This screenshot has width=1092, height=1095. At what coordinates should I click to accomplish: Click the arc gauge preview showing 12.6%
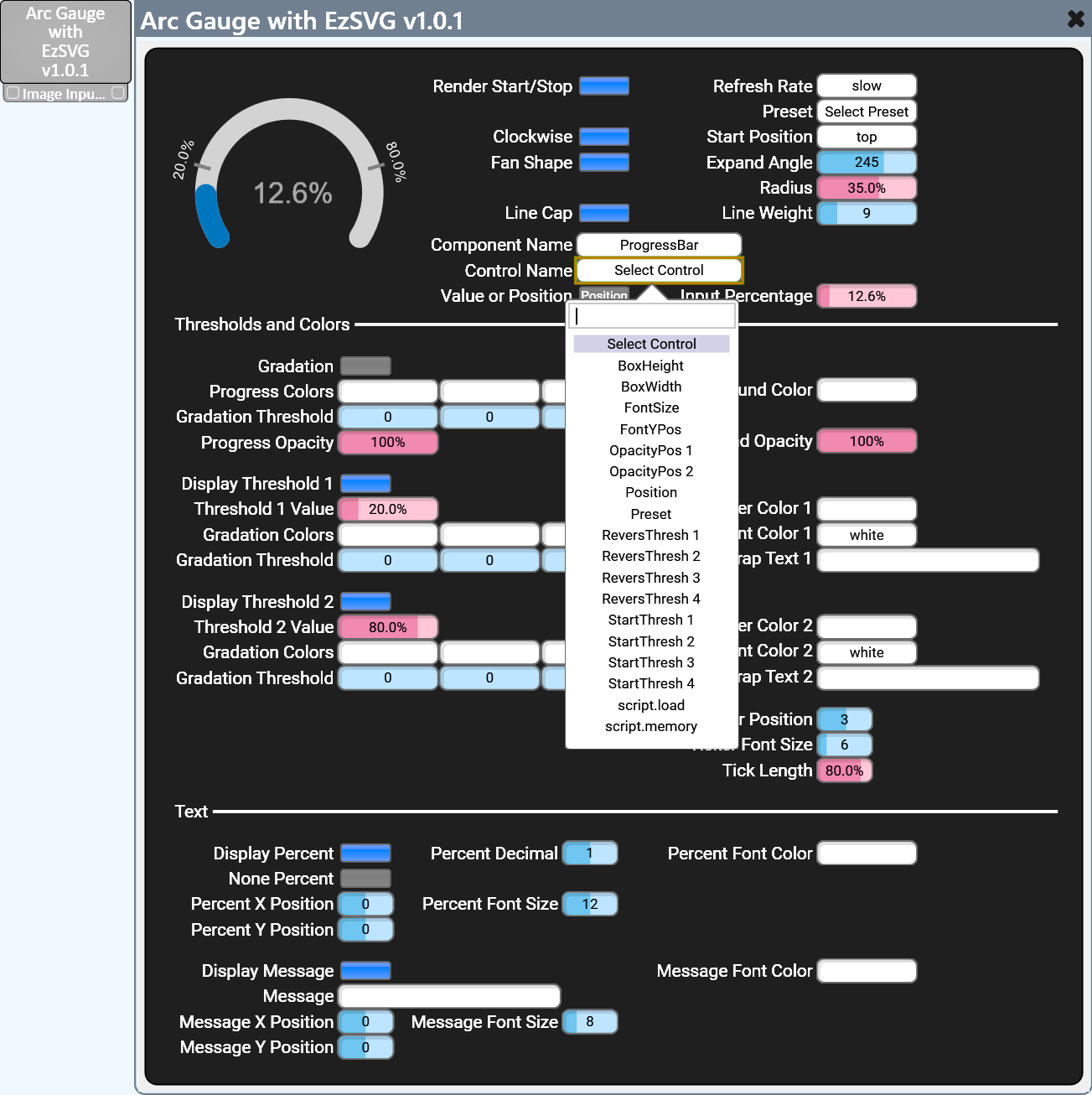pos(289,174)
